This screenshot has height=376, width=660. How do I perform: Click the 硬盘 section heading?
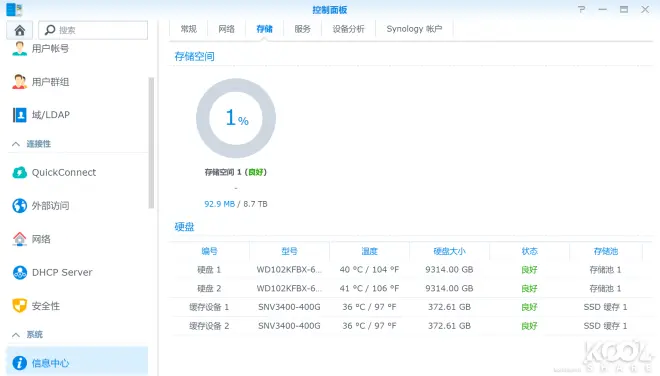point(184,227)
